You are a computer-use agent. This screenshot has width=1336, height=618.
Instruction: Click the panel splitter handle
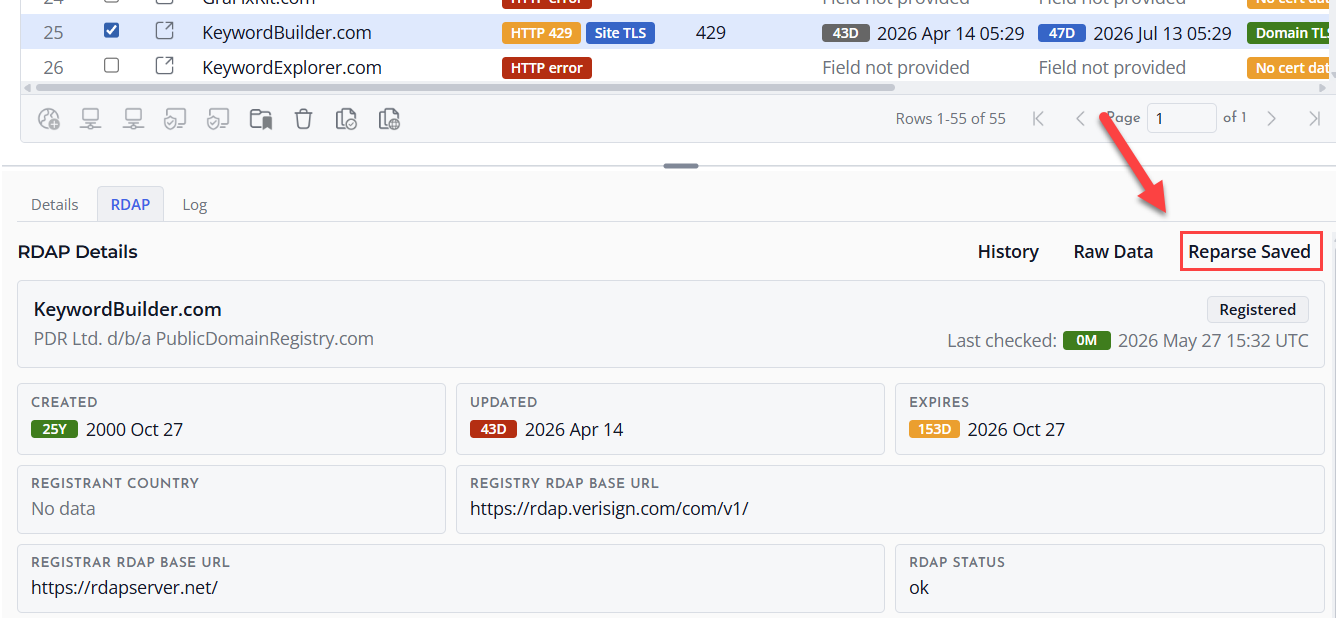(x=680, y=166)
